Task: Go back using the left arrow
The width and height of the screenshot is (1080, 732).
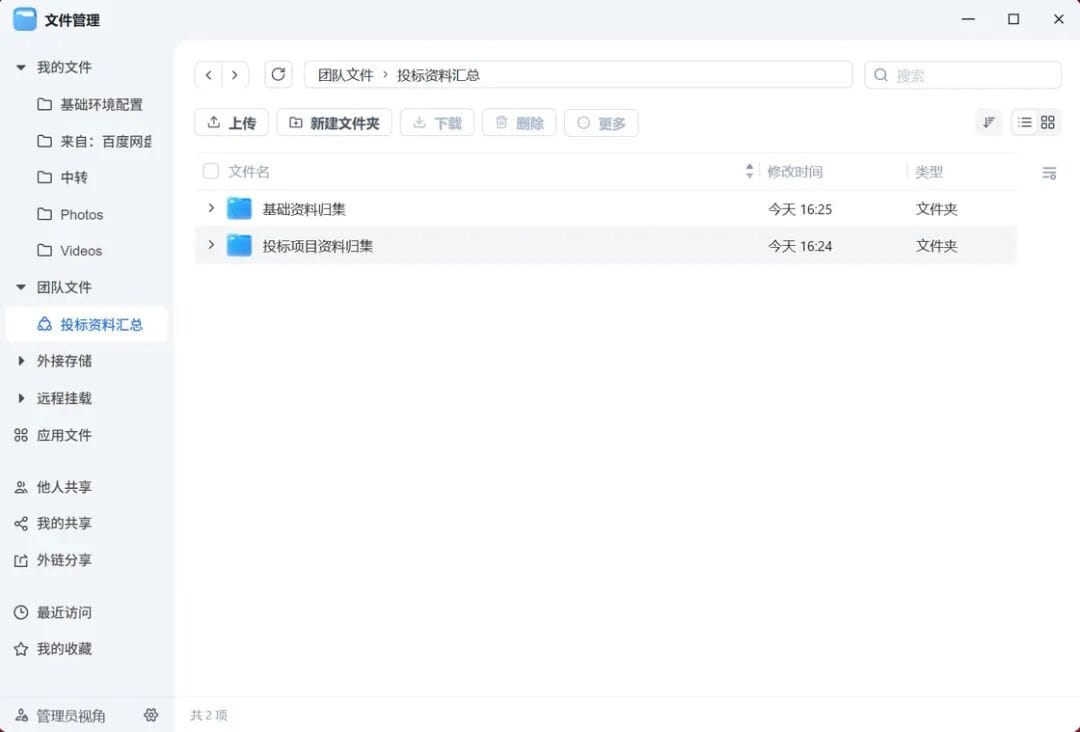Action: (208, 75)
